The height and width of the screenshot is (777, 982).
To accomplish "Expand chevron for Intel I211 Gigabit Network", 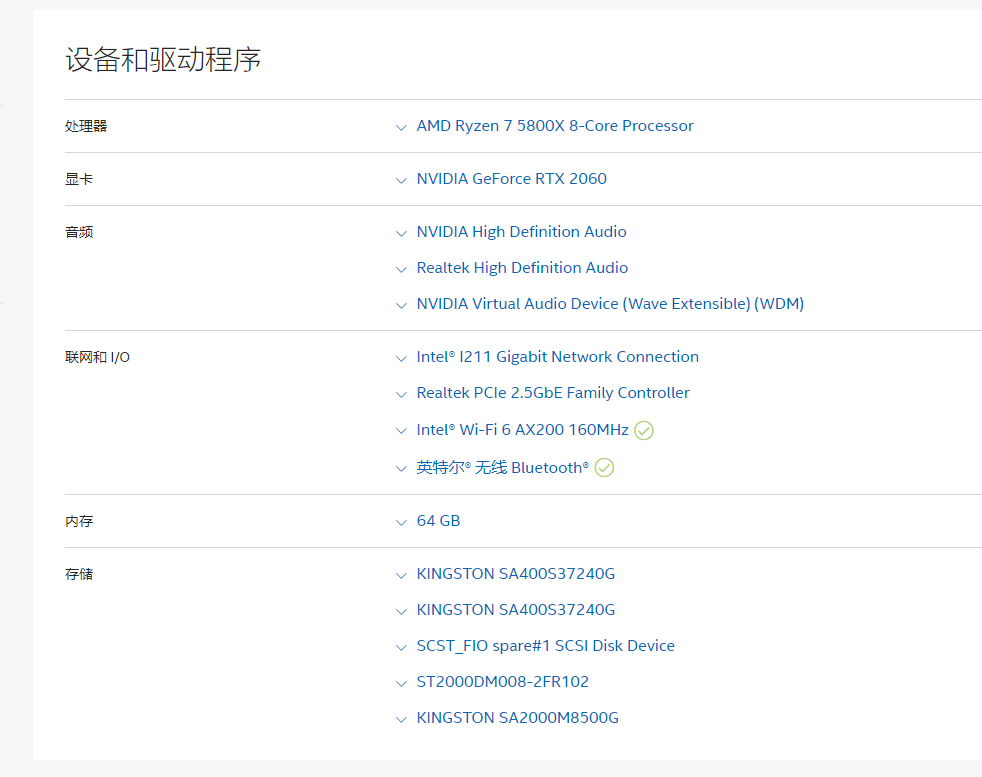I will click(401, 359).
